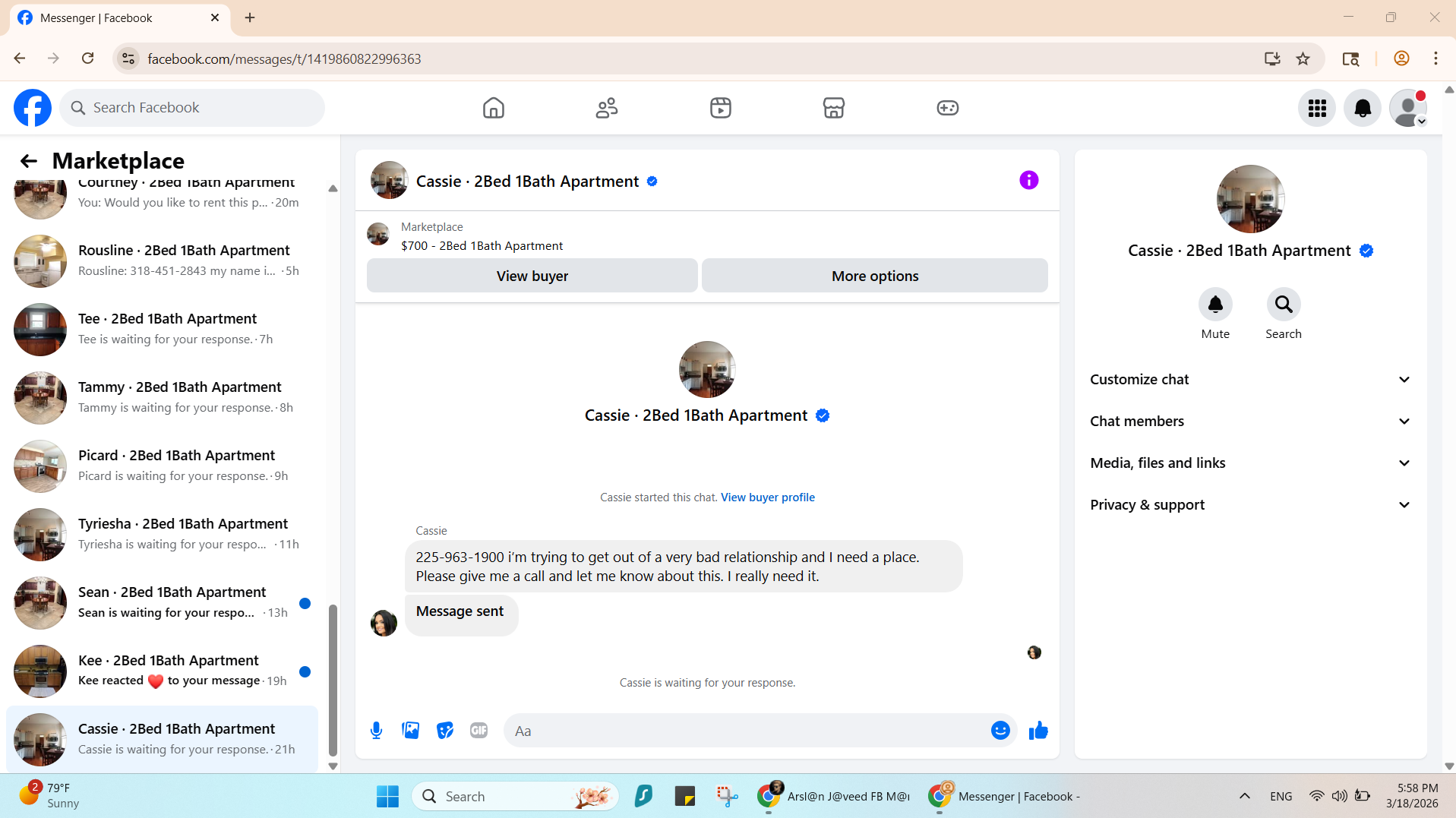Attach a photo with image icon

410,731
